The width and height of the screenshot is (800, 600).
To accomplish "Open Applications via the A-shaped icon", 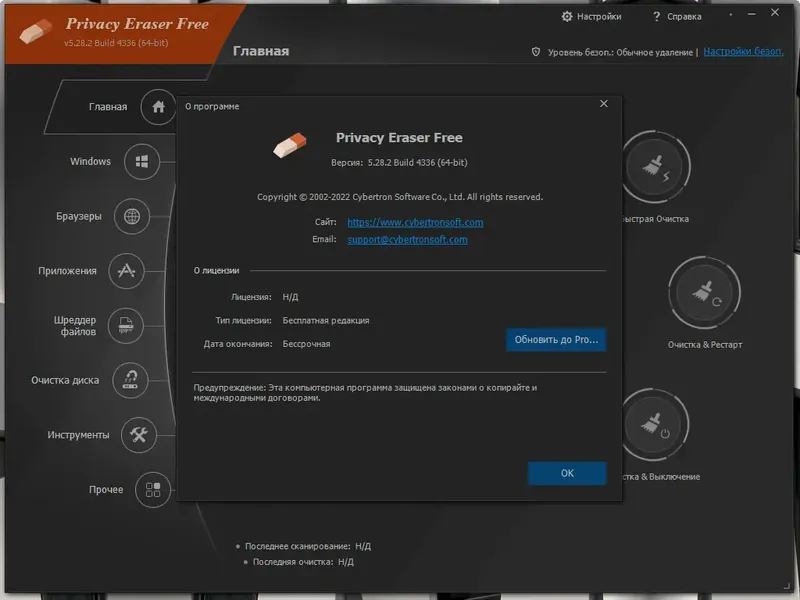I will point(126,271).
